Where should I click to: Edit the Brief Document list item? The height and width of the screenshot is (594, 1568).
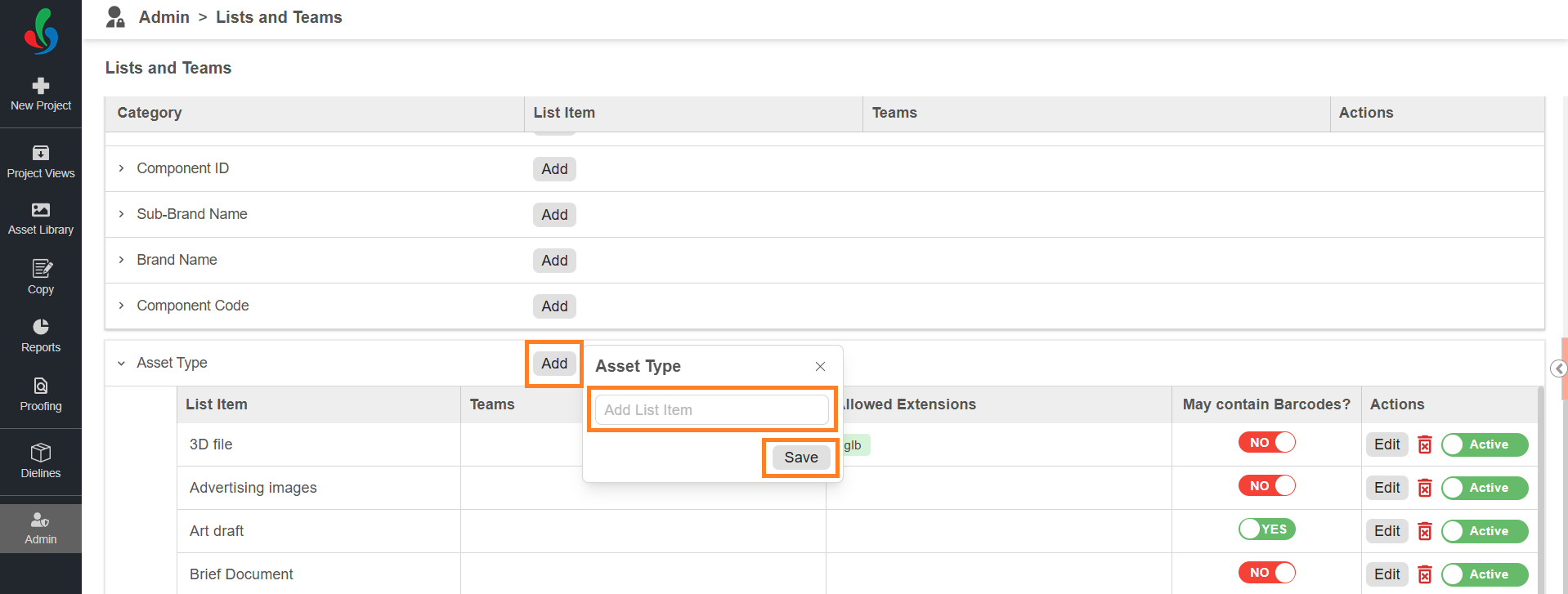click(1387, 574)
